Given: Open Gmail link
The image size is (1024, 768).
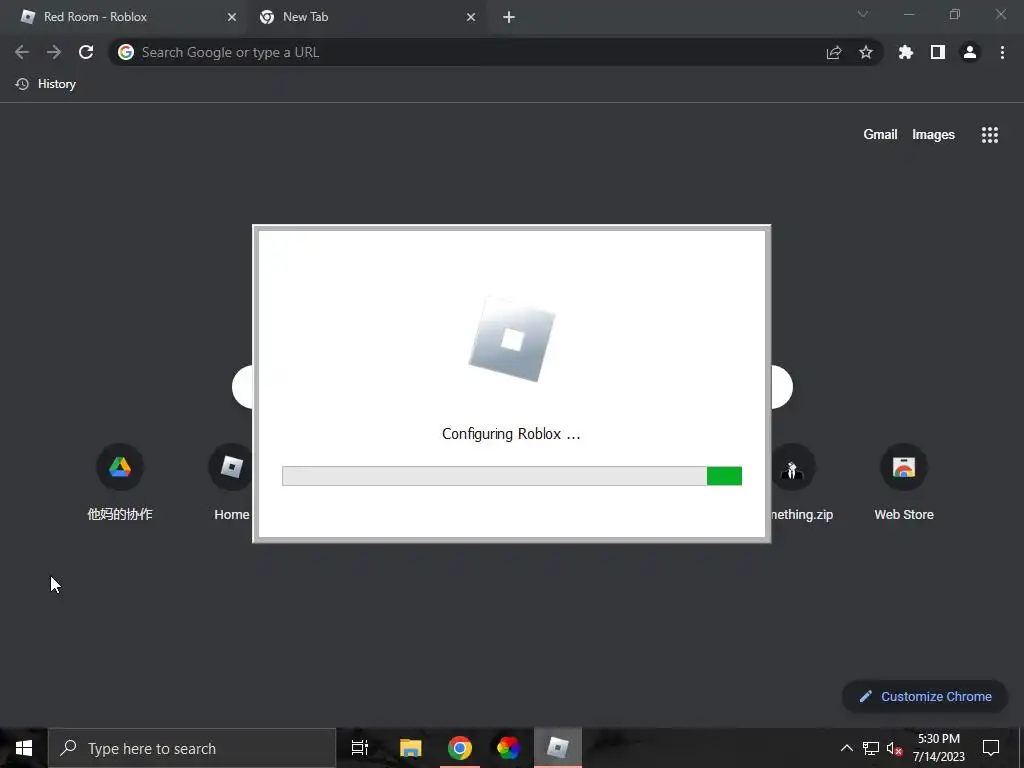Looking at the screenshot, I should 880,135.
